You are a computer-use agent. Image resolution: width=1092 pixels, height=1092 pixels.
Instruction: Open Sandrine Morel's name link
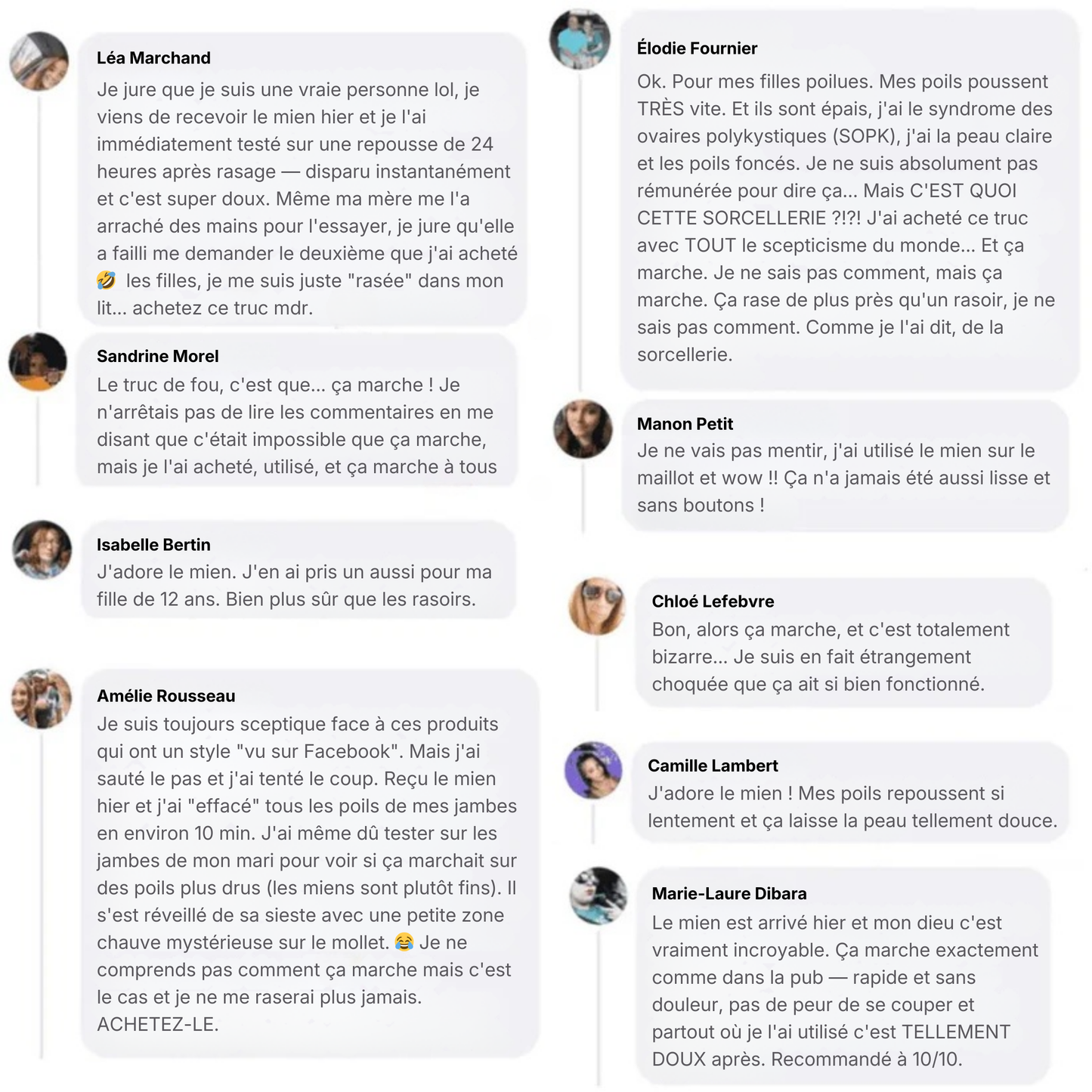tap(157, 356)
